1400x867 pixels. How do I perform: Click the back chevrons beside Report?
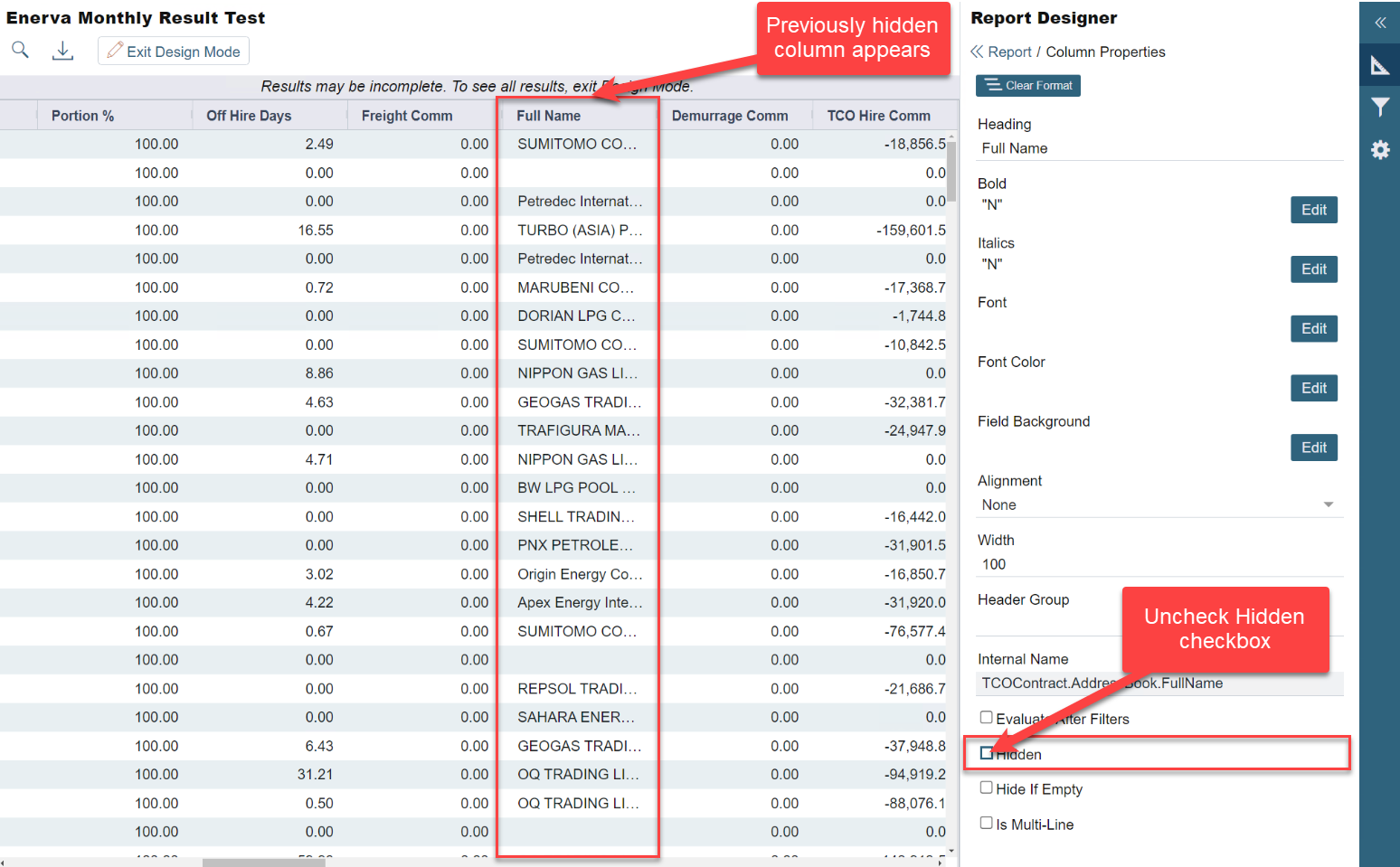(x=977, y=52)
